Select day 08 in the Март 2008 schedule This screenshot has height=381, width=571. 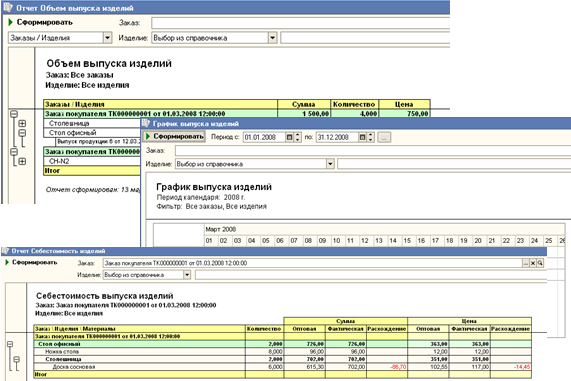[x=308, y=240]
